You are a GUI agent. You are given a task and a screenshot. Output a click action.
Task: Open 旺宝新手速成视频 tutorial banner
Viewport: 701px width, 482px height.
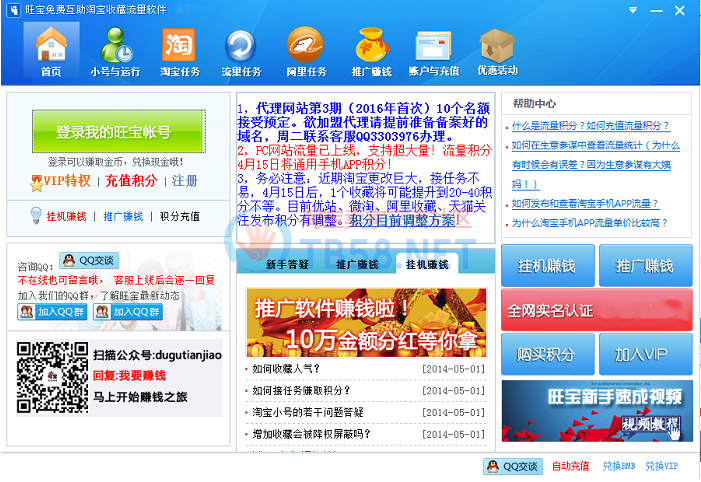click(x=597, y=411)
